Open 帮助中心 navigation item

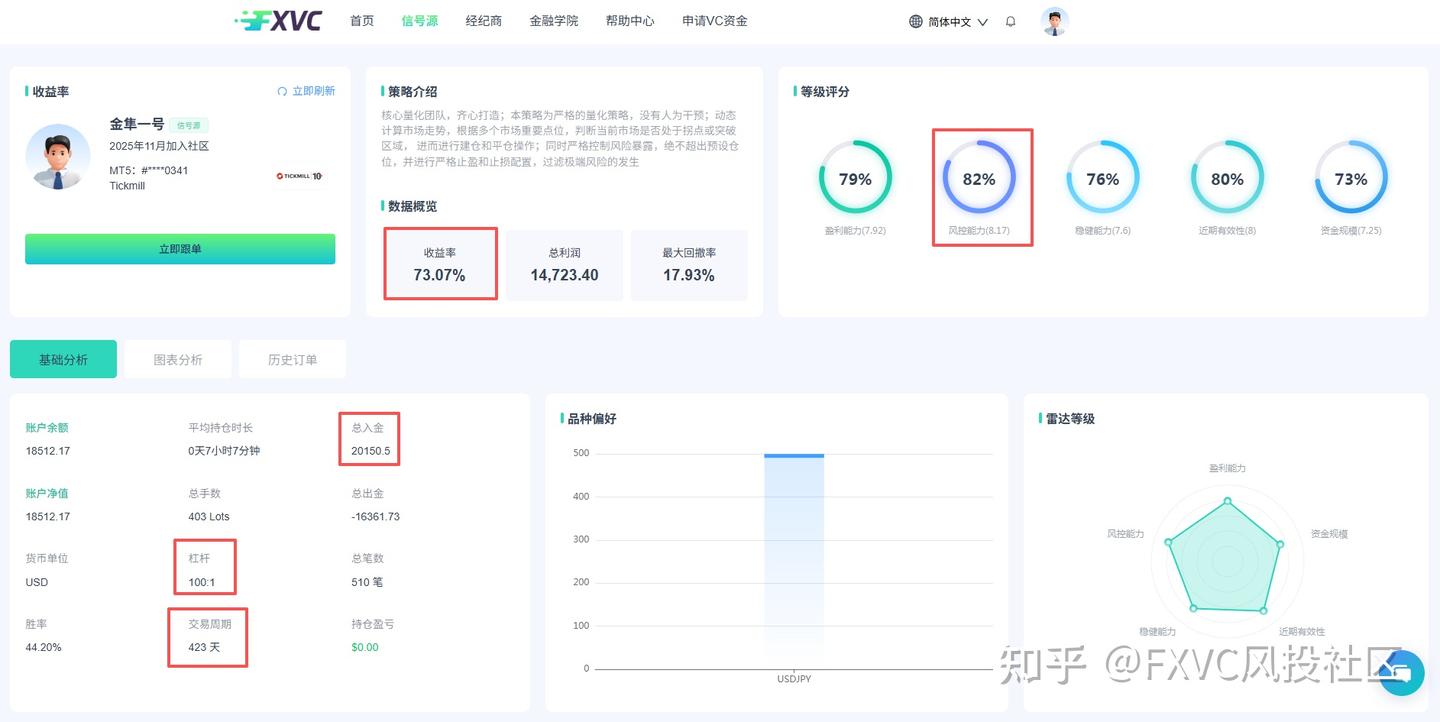tap(630, 20)
